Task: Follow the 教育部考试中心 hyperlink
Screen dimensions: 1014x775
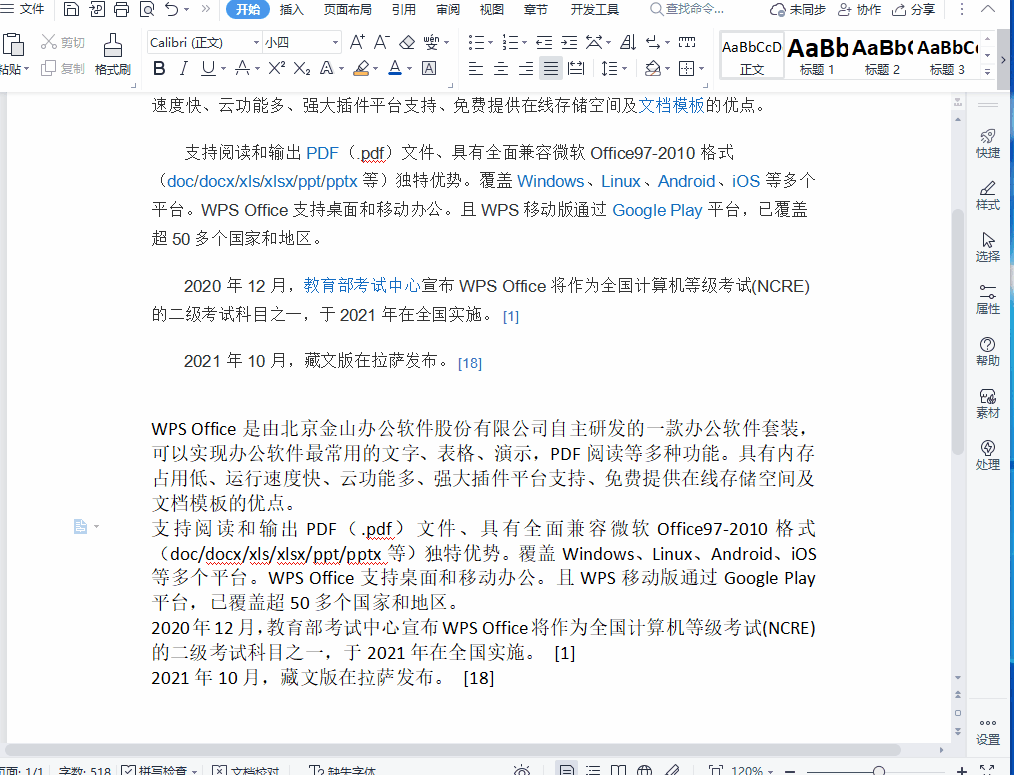Action: (x=362, y=285)
